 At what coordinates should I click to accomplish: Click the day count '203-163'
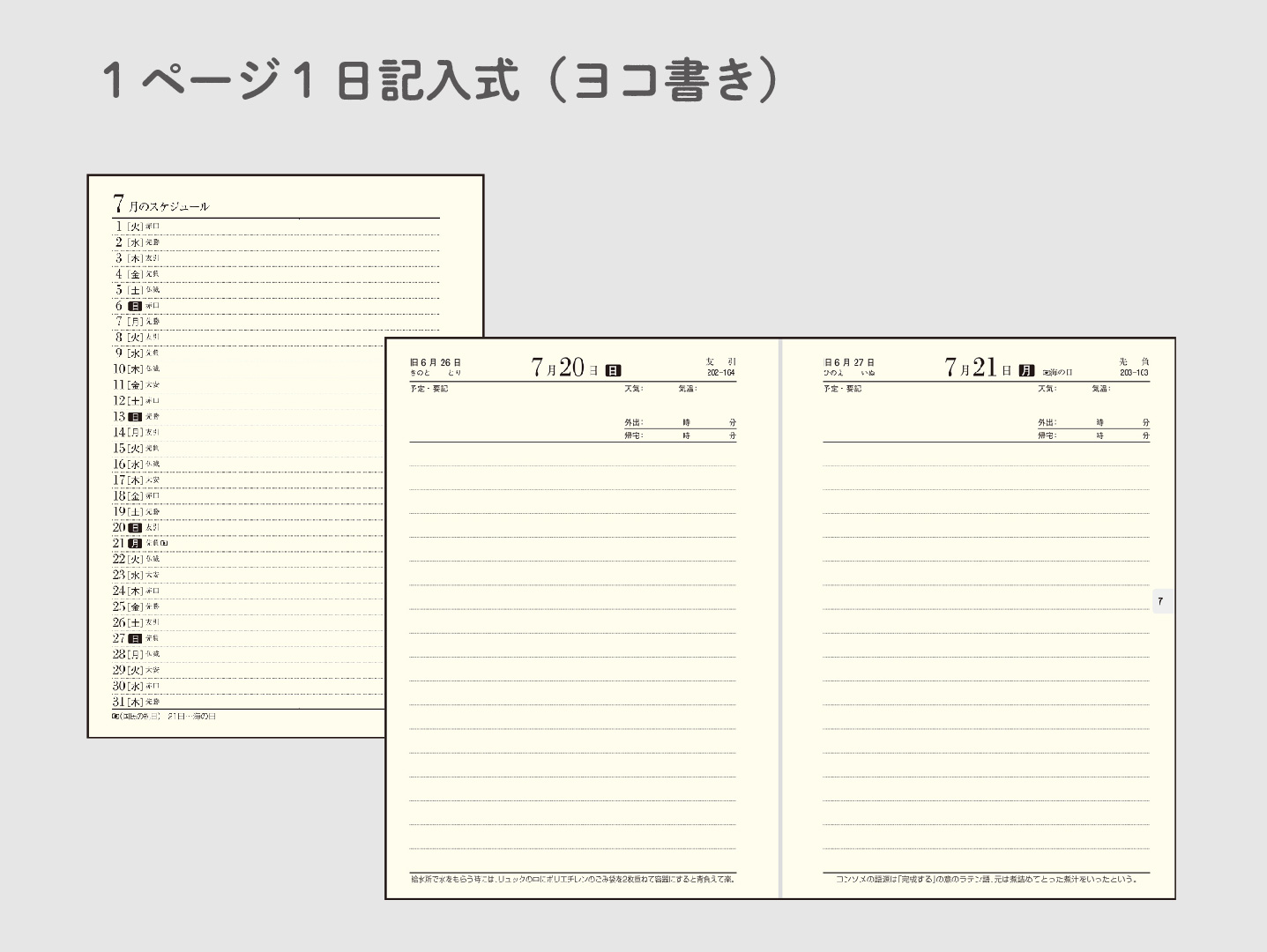tap(1135, 373)
